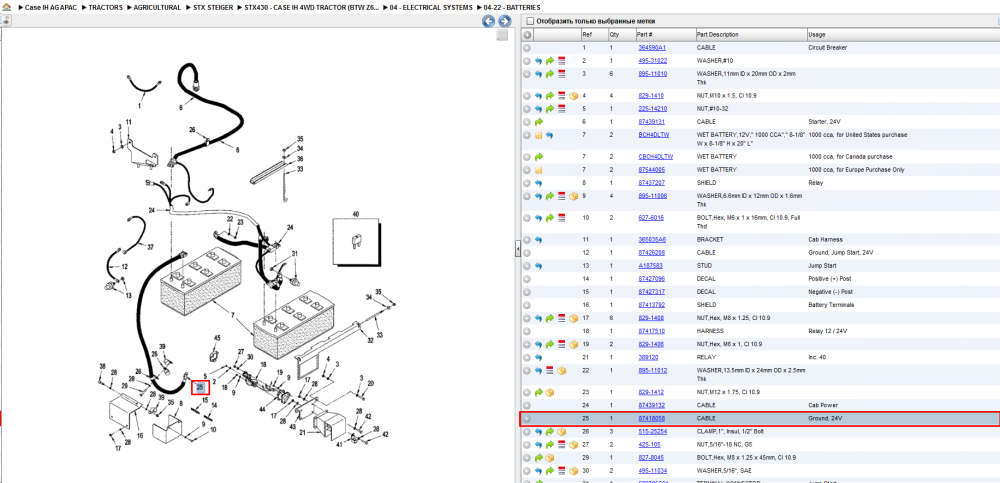Click the blue back-arrow icon in row 495-31022
The height and width of the screenshot is (483, 1000).
coord(539,61)
